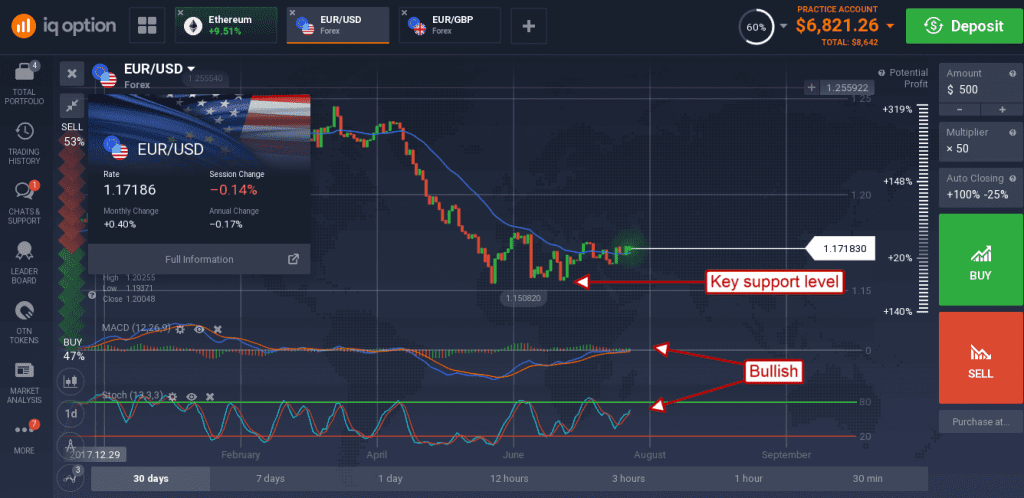Expand the 60% progress circle dropdown
Viewport: 1024px width, 498px height.
[784, 26]
